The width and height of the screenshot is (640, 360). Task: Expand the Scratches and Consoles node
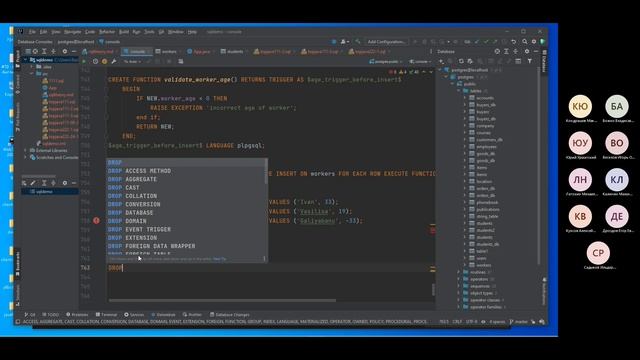click(x=26, y=158)
